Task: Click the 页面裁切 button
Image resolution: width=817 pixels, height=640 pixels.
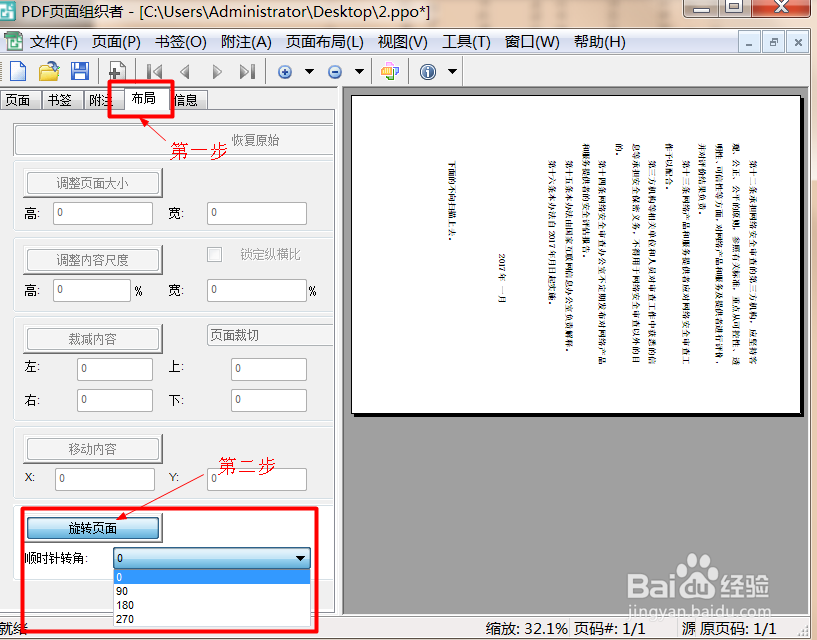Action: [x=270, y=335]
